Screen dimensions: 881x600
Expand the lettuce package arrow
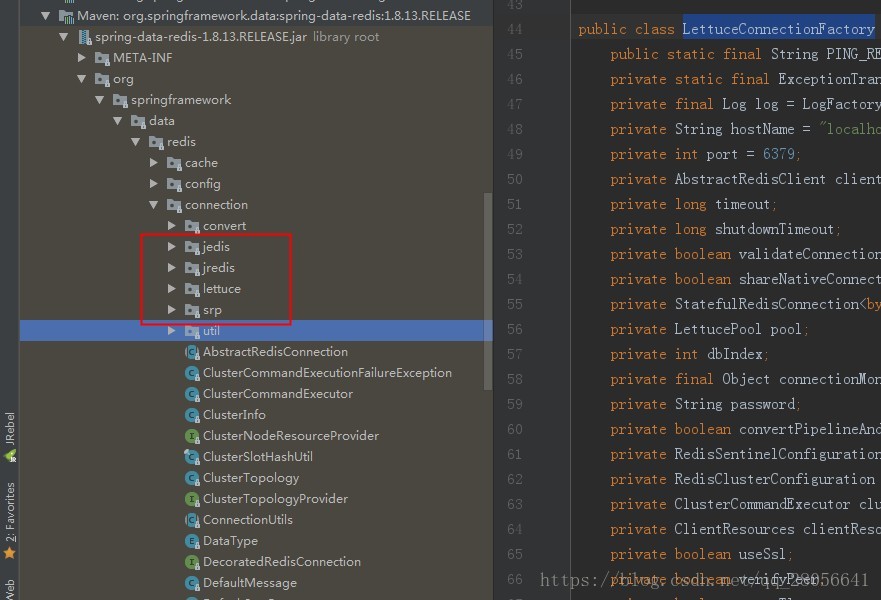[172, 288]
